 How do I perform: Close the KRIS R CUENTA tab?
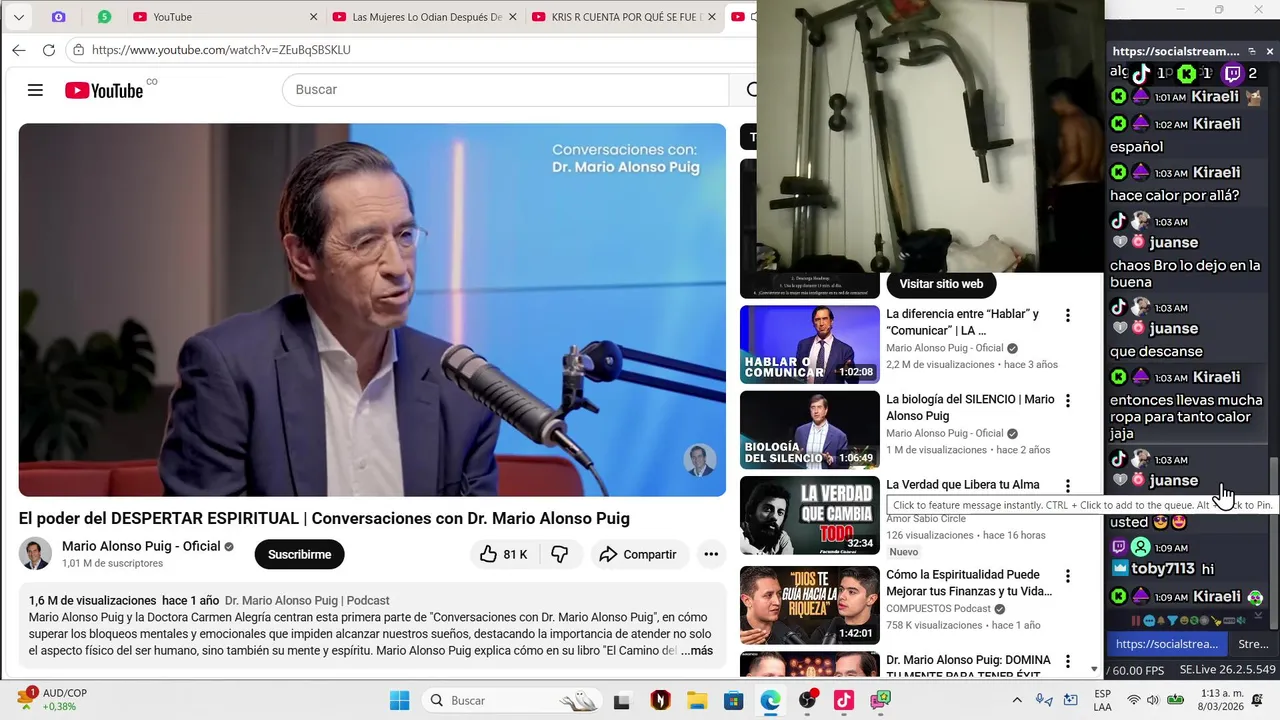coord(713,17)
